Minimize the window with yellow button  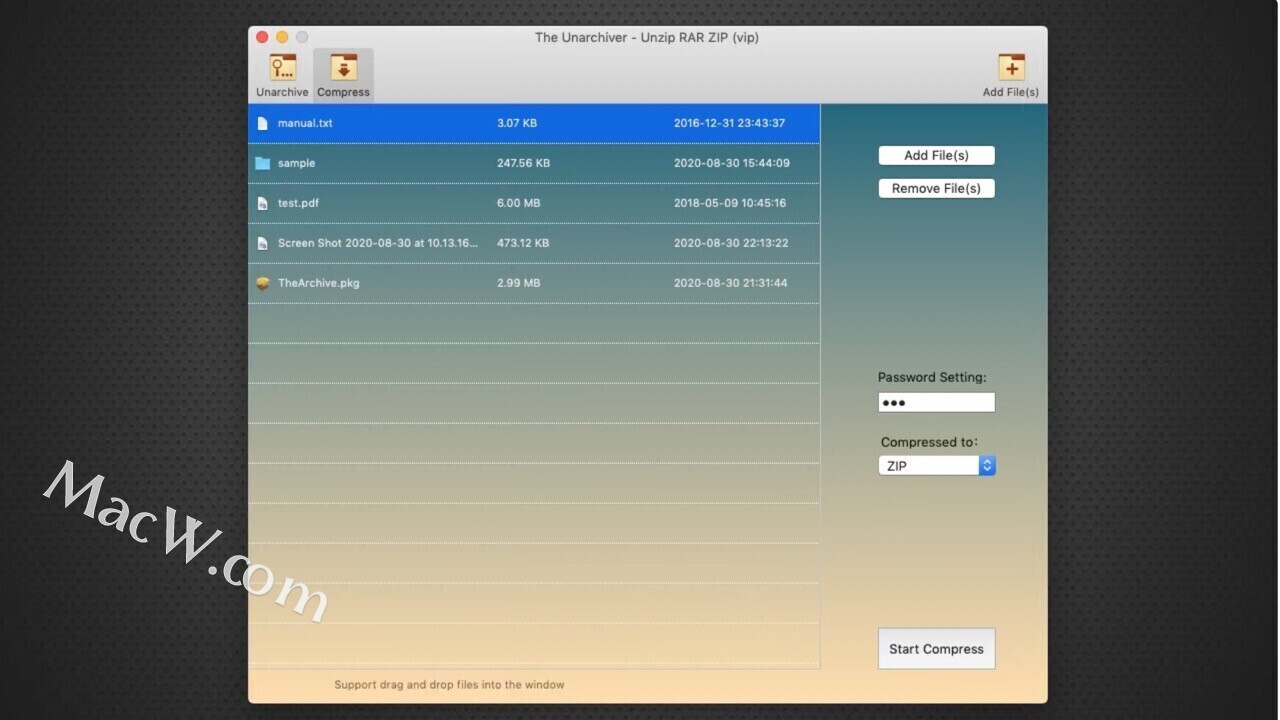(x=282, y=37)
